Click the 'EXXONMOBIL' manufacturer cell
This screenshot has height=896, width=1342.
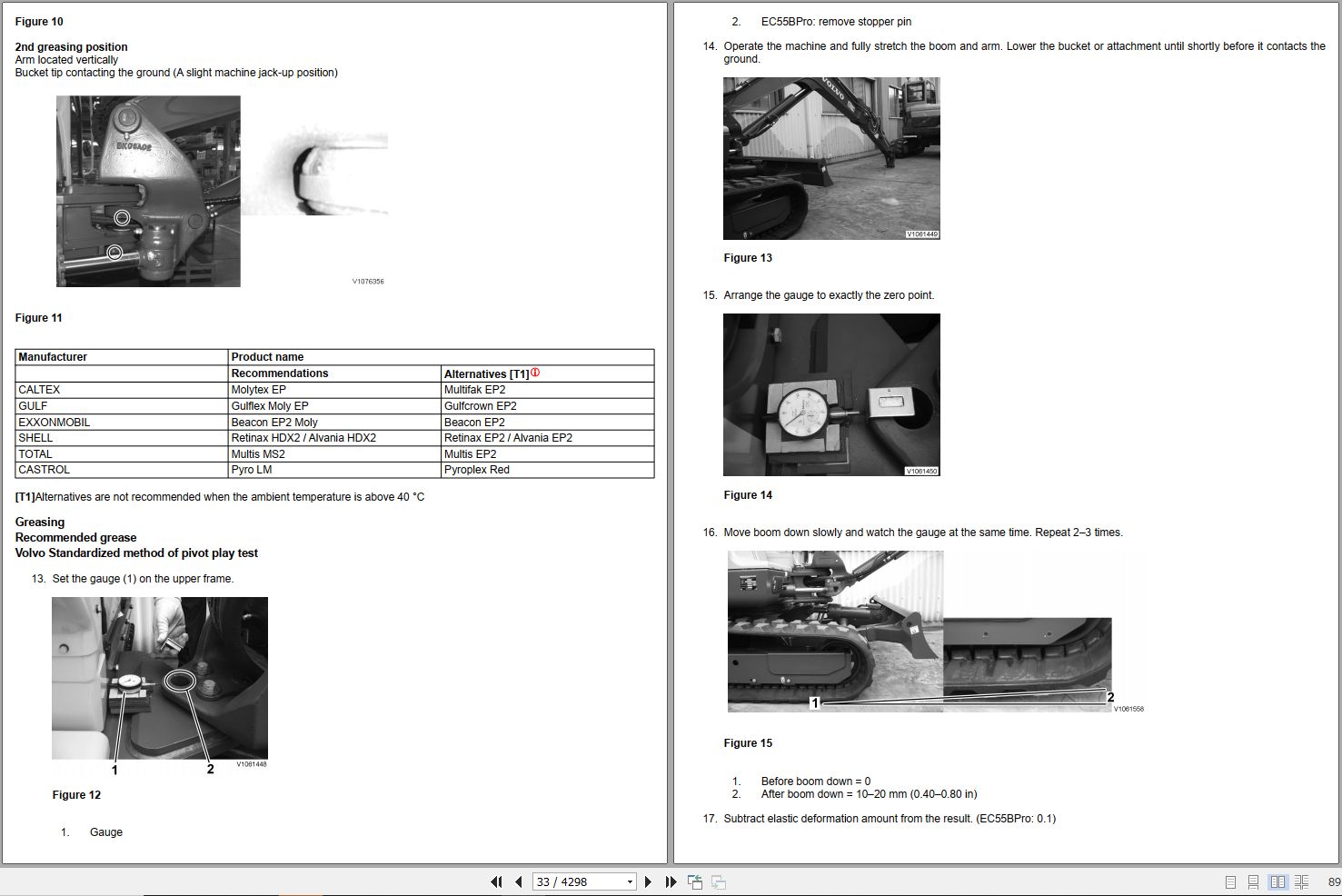coord(122,423)
